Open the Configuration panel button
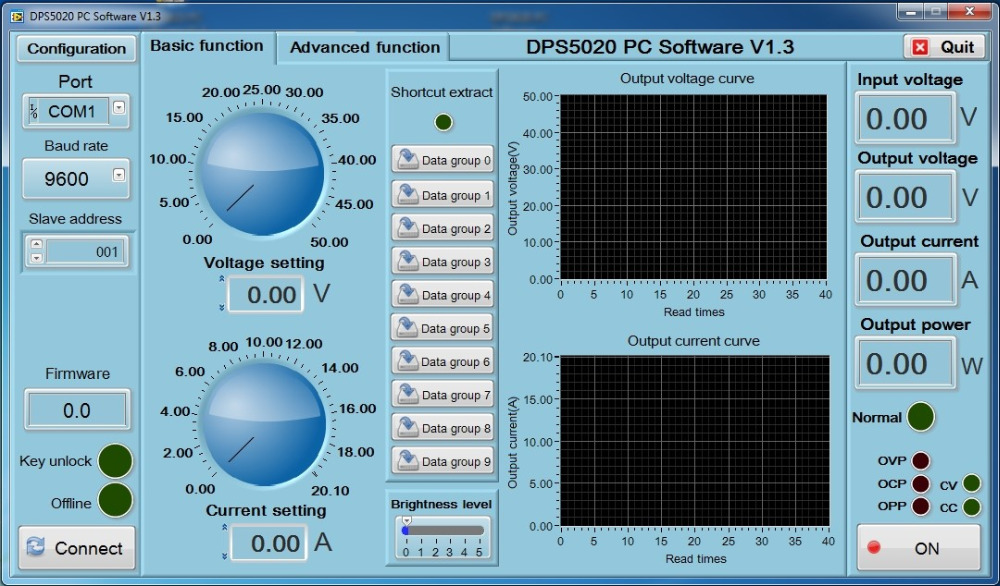The width and height of the screenshot is (1000, 586). click(77, 49)
